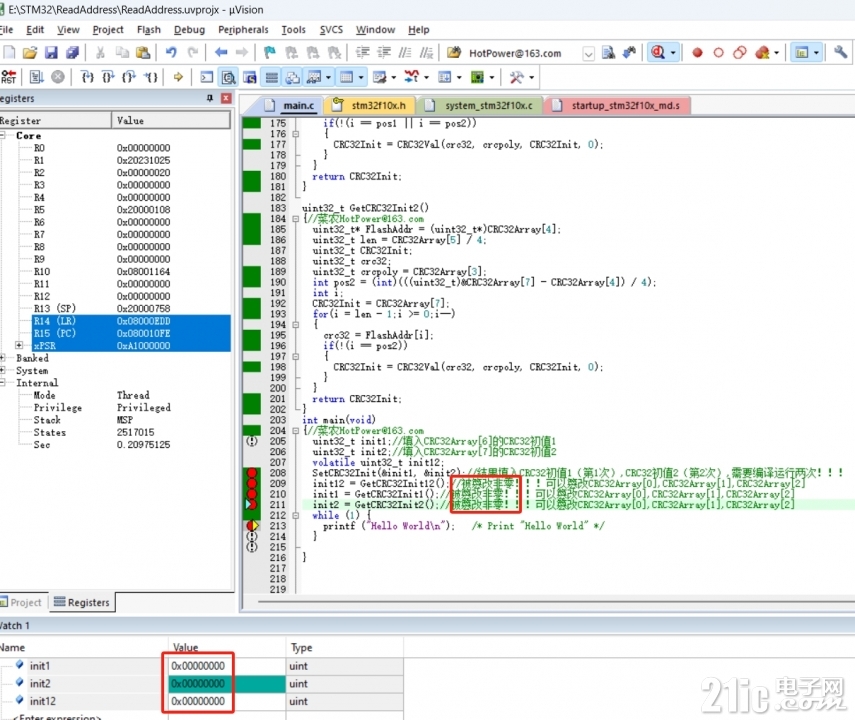Image resolution: width=855 pixels, height=720 pixels.
Task: Create a new file with the New icon
Action: pos(10,52)
